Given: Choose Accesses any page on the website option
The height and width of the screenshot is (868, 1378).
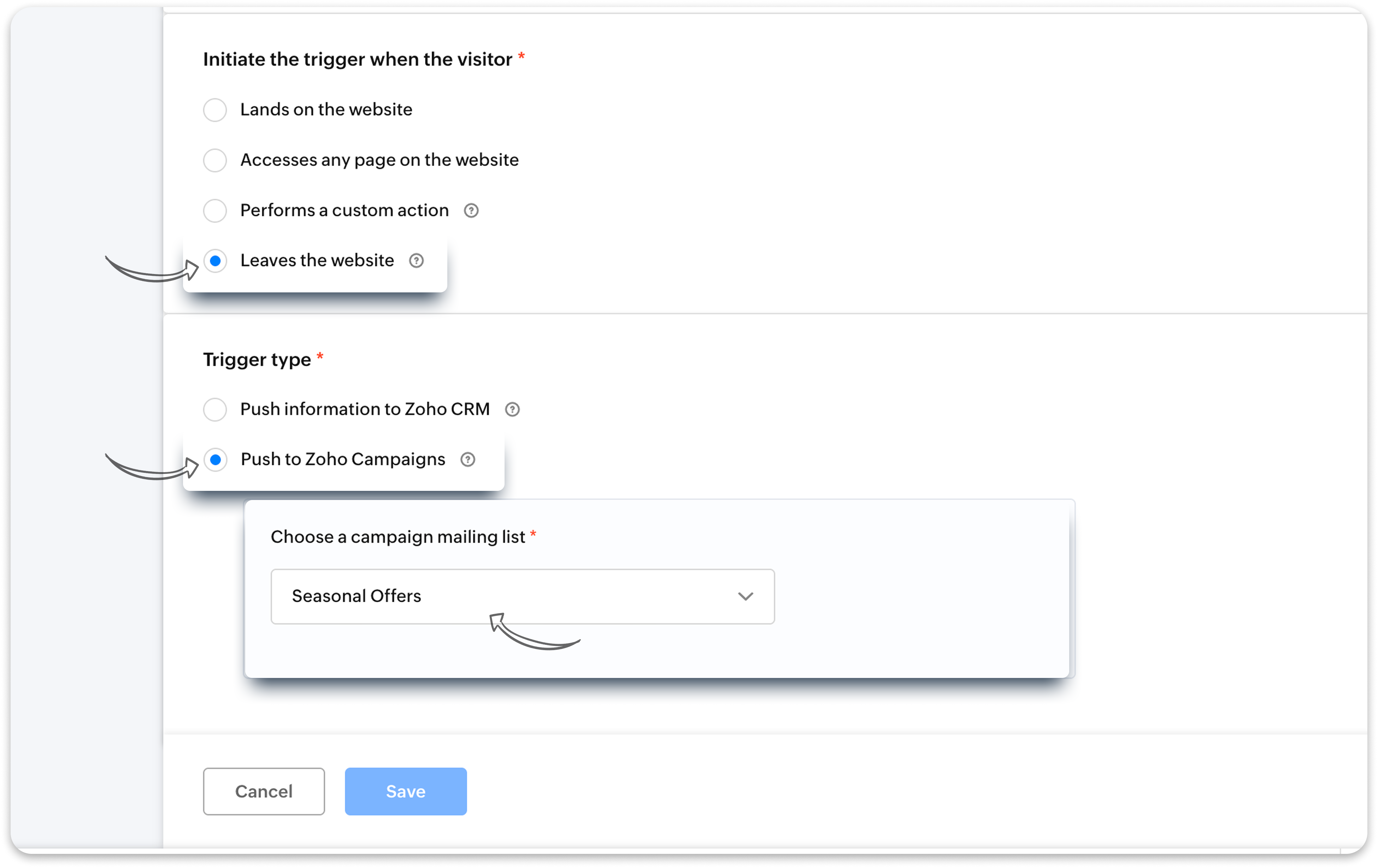Looking at the screenshot, I should point(215,160).
